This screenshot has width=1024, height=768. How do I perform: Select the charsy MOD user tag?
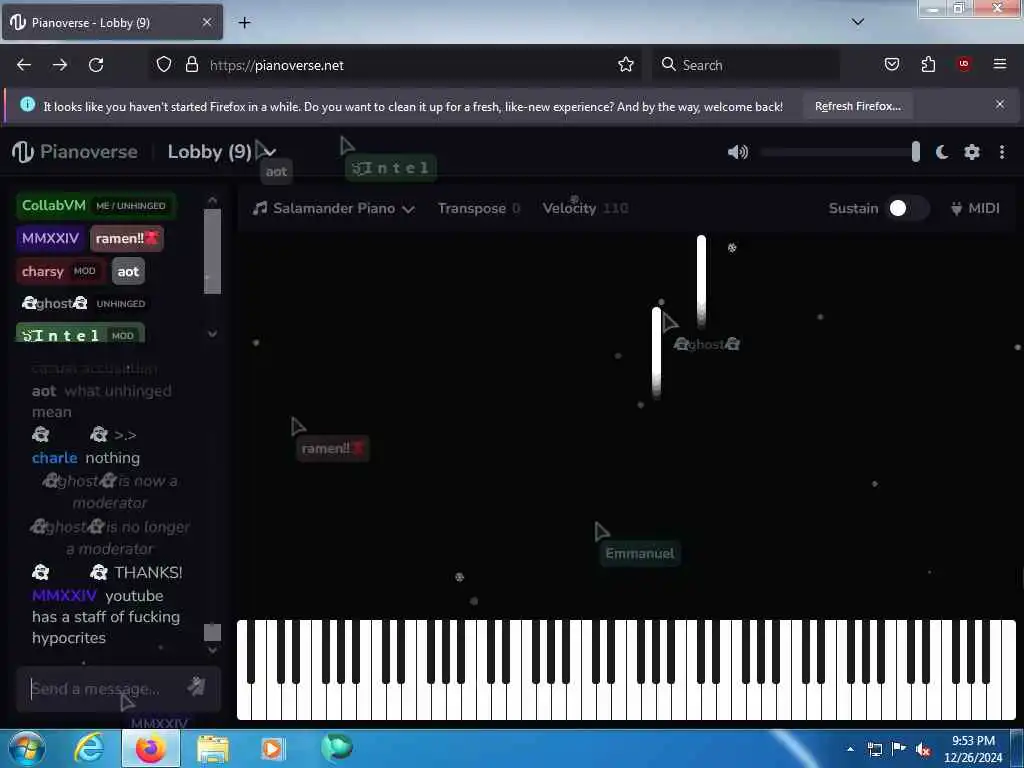coord(60,271)
